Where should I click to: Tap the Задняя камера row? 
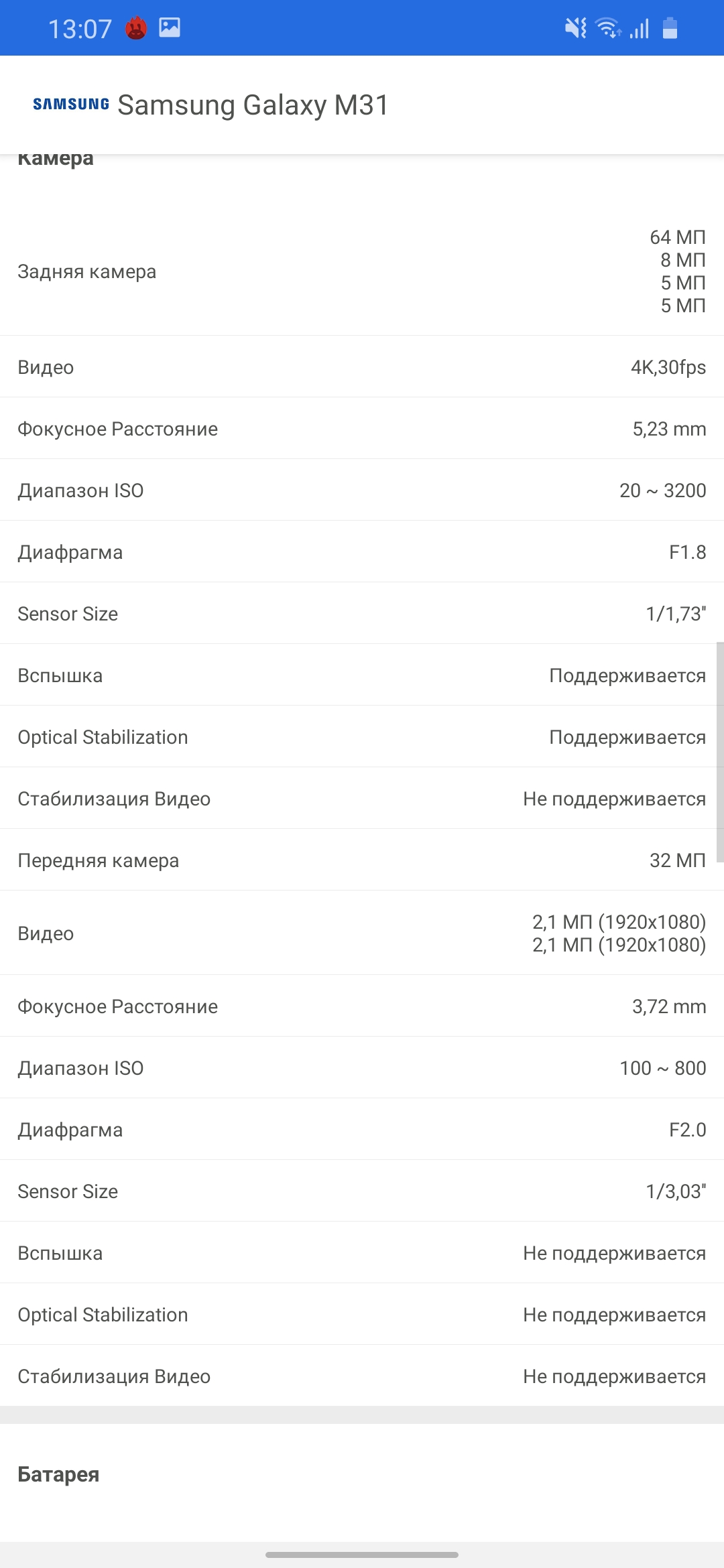pyautogui.click(x=362, y=271)
